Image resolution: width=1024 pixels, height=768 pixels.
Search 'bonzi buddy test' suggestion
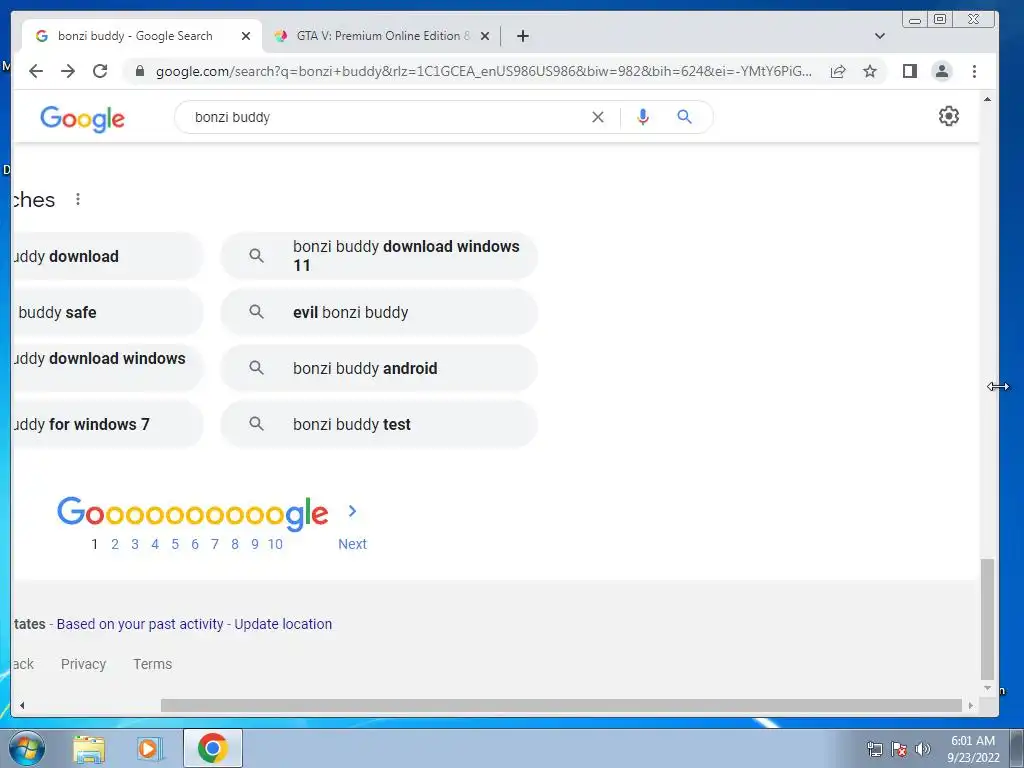pos(379,424)
